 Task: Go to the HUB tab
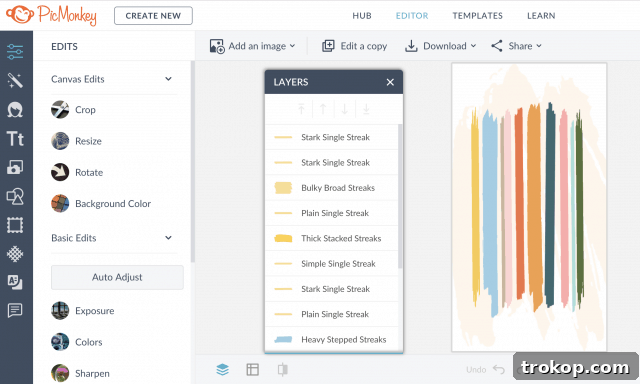point(362,16)
